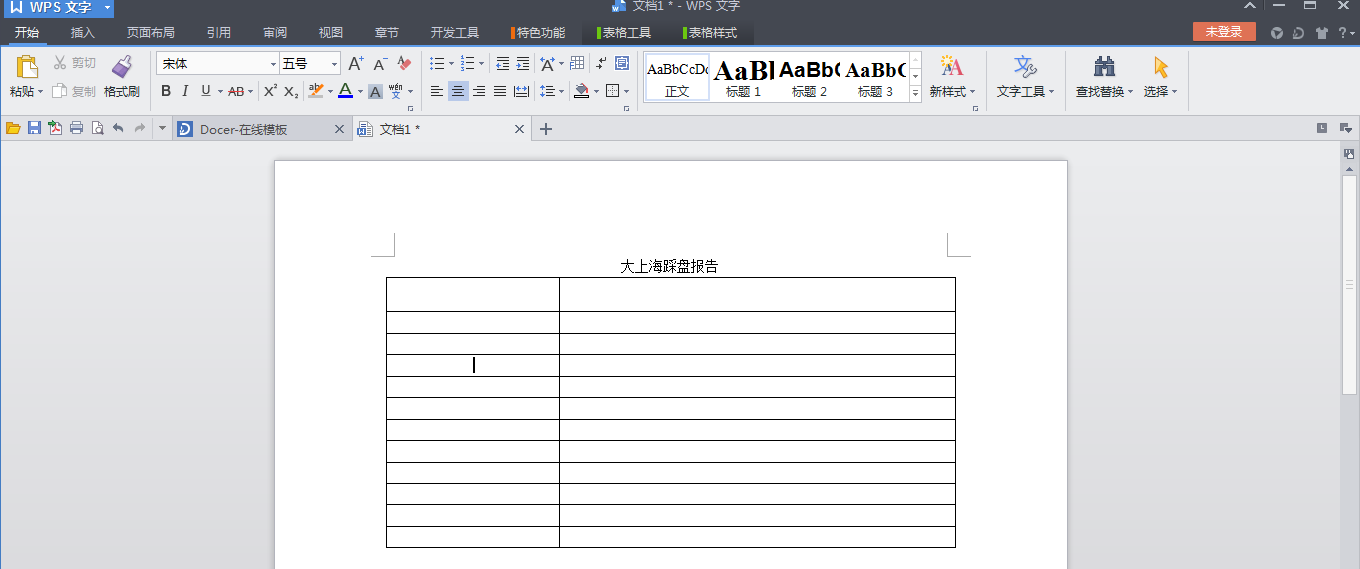Apply the 正文 body style
Image resolution: width=1360 pixels, height=569 pixels.
click(677, 77)
